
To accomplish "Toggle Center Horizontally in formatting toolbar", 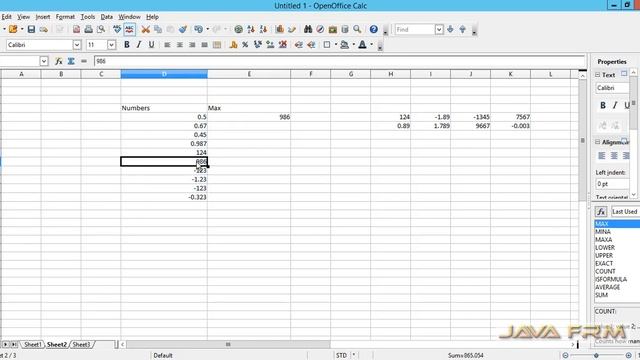I will 180,45.
